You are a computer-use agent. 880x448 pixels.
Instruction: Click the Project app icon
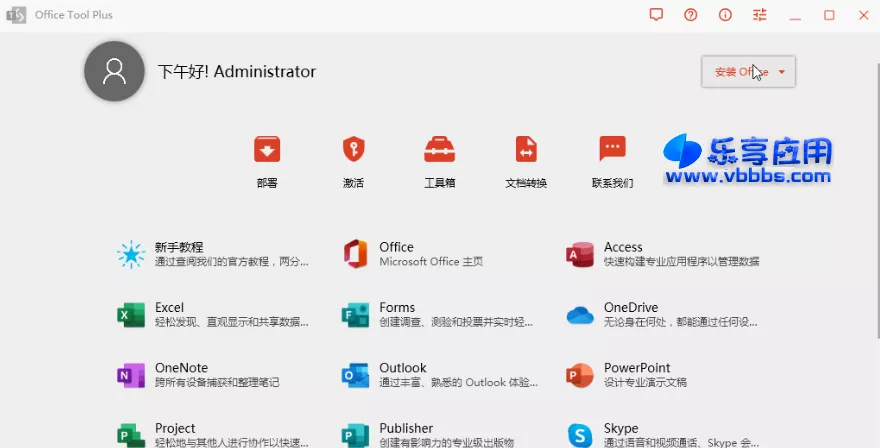click(131, 436)
